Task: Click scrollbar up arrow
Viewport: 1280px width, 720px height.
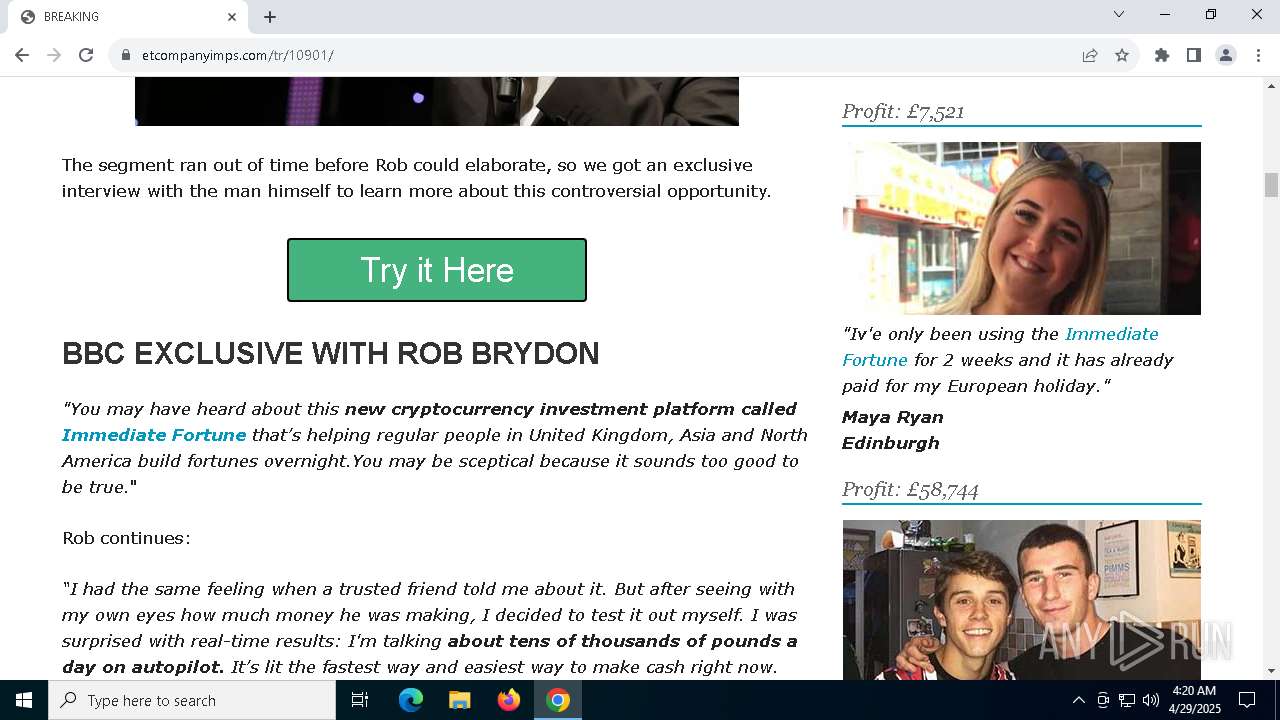Action: [x=1271, y=86]
